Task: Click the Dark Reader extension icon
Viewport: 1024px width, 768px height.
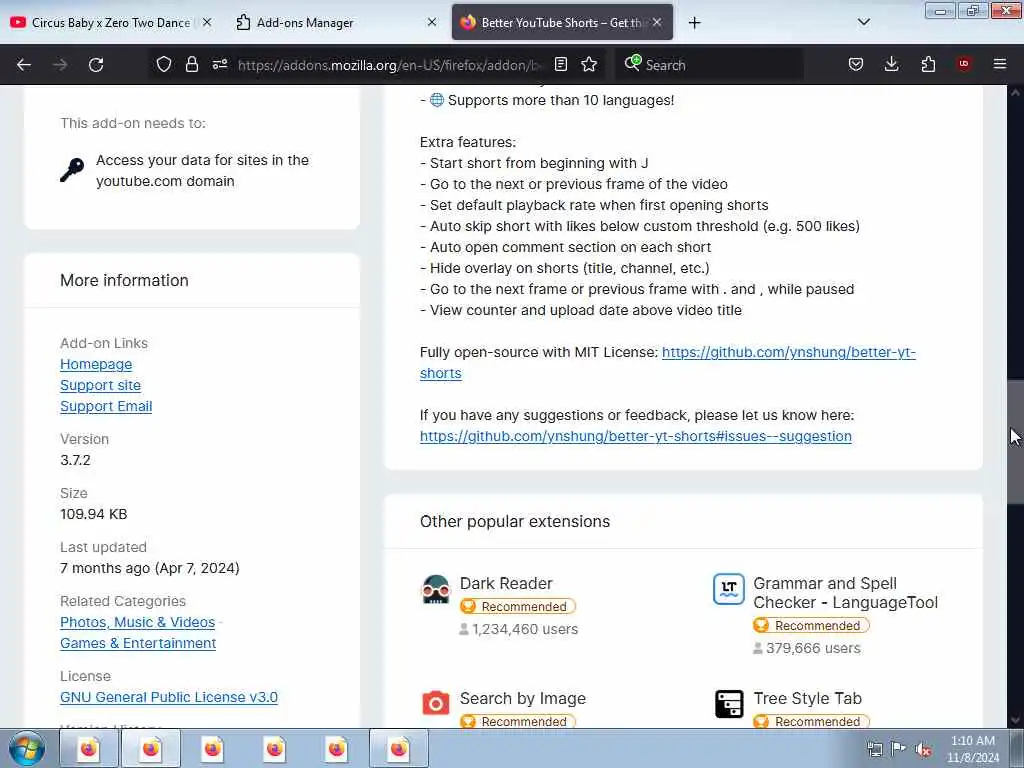Action: (436, 589)
